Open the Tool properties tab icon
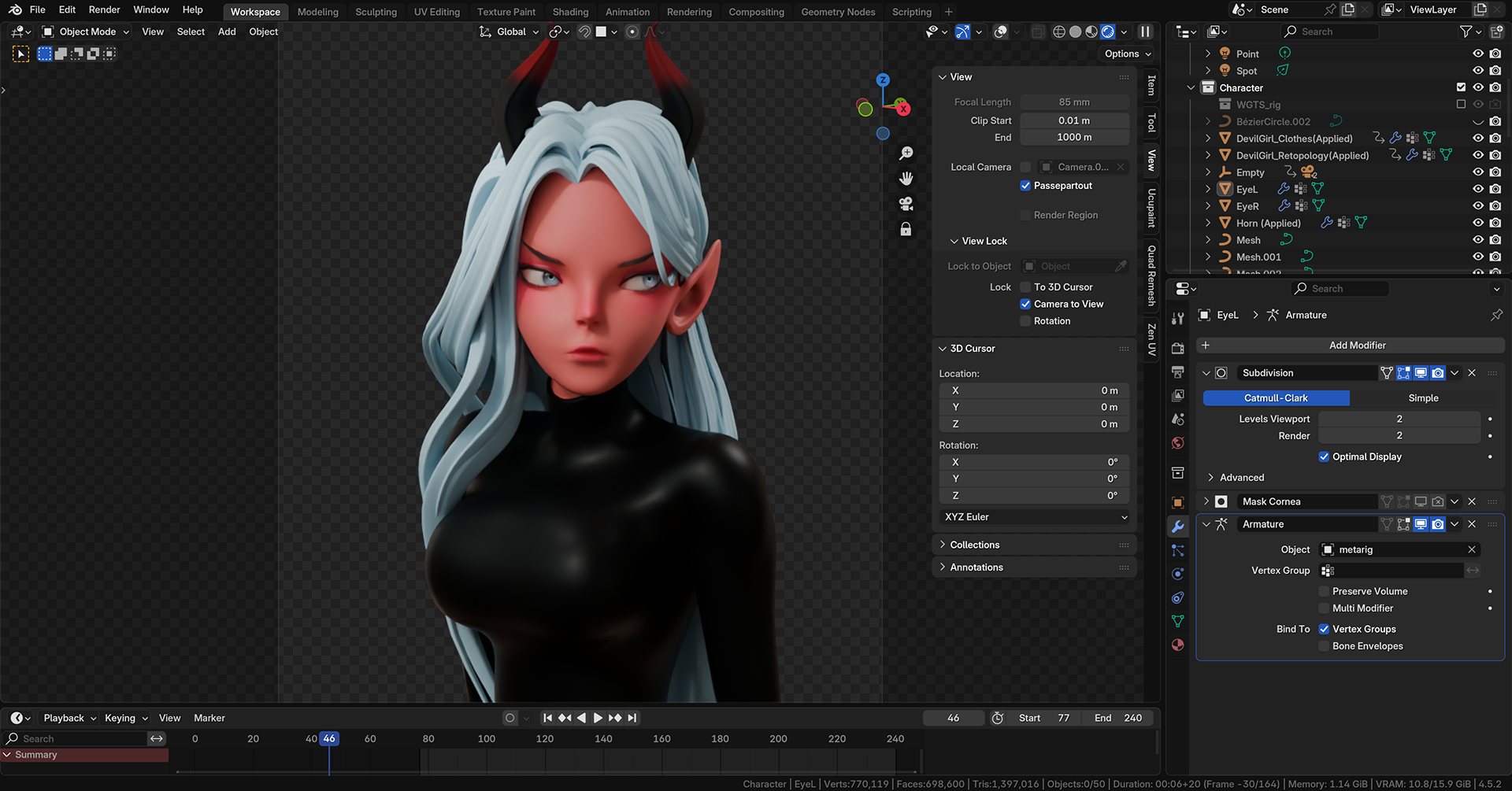The height and width of the screenshot is (791, 1512). tap(1178, 319)
